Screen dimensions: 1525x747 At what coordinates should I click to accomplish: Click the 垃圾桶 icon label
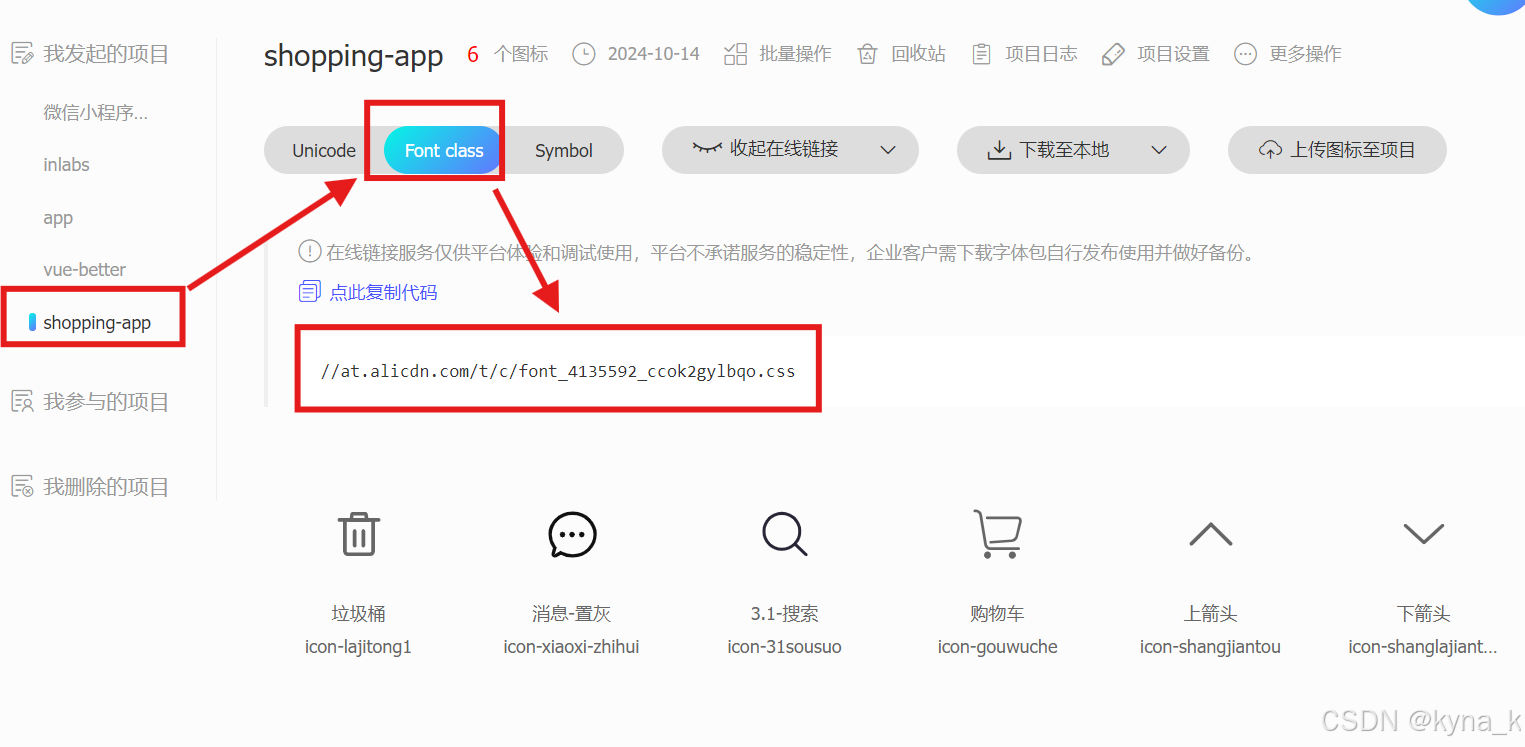pos(358,614)
